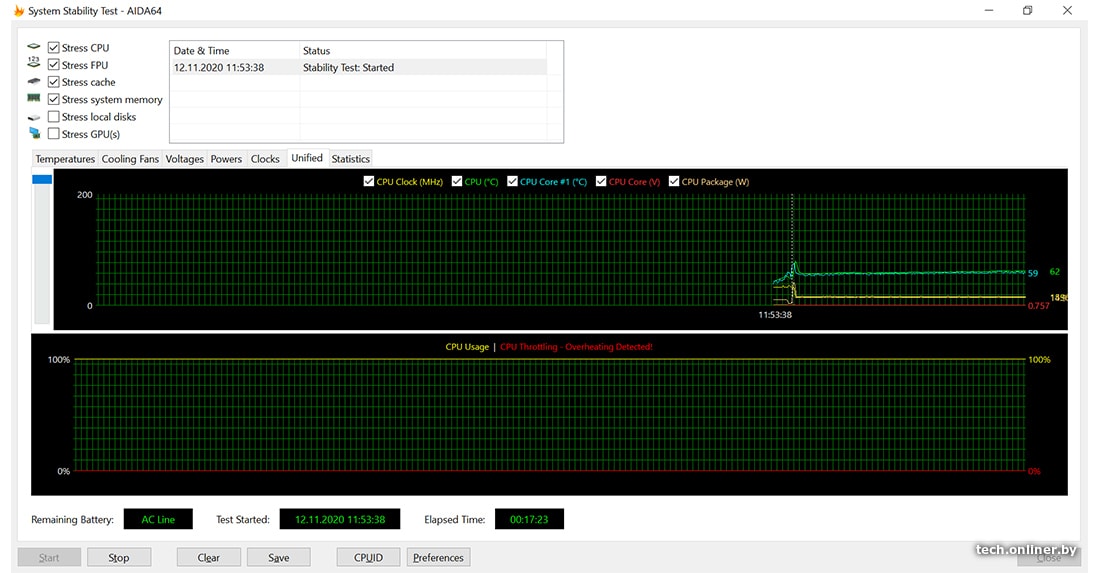Open the Powers tab
1100x573 pixels.
point(226,159)
